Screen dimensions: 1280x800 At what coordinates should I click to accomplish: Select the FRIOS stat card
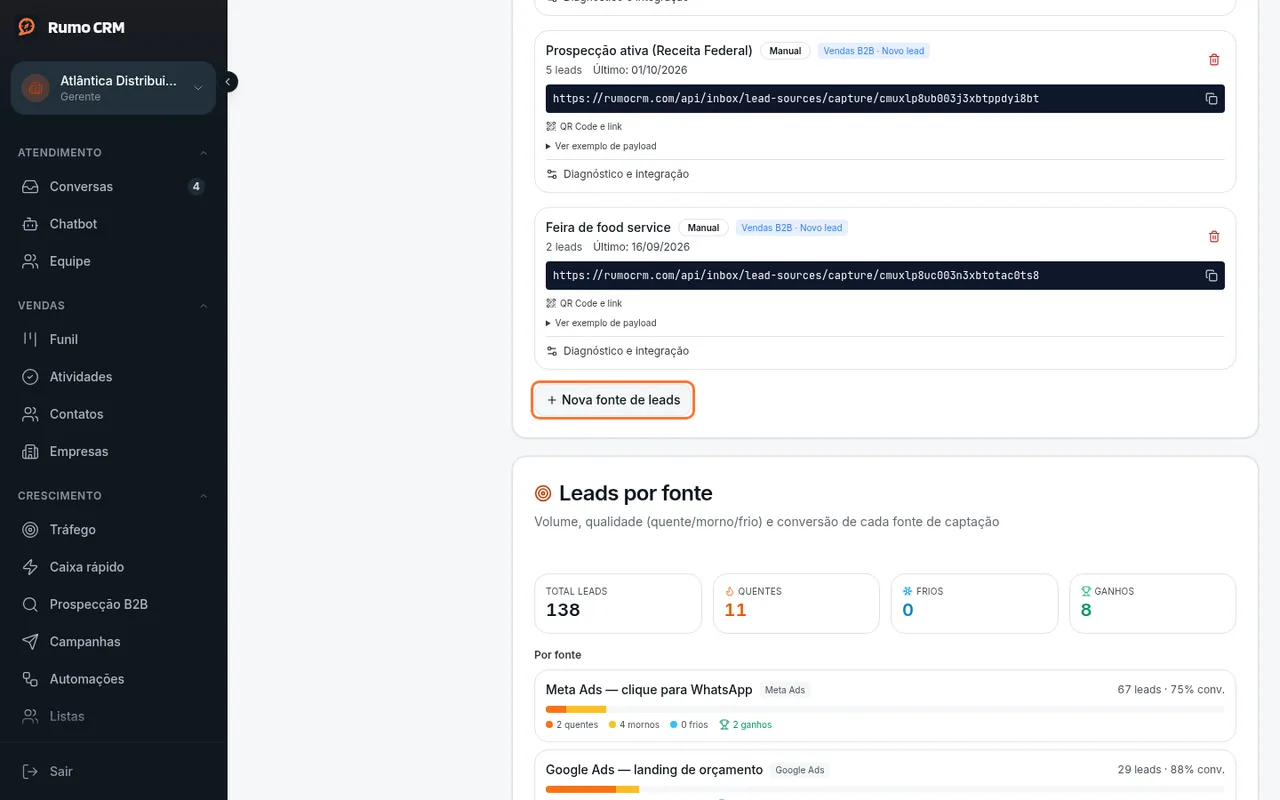point(974,603)
